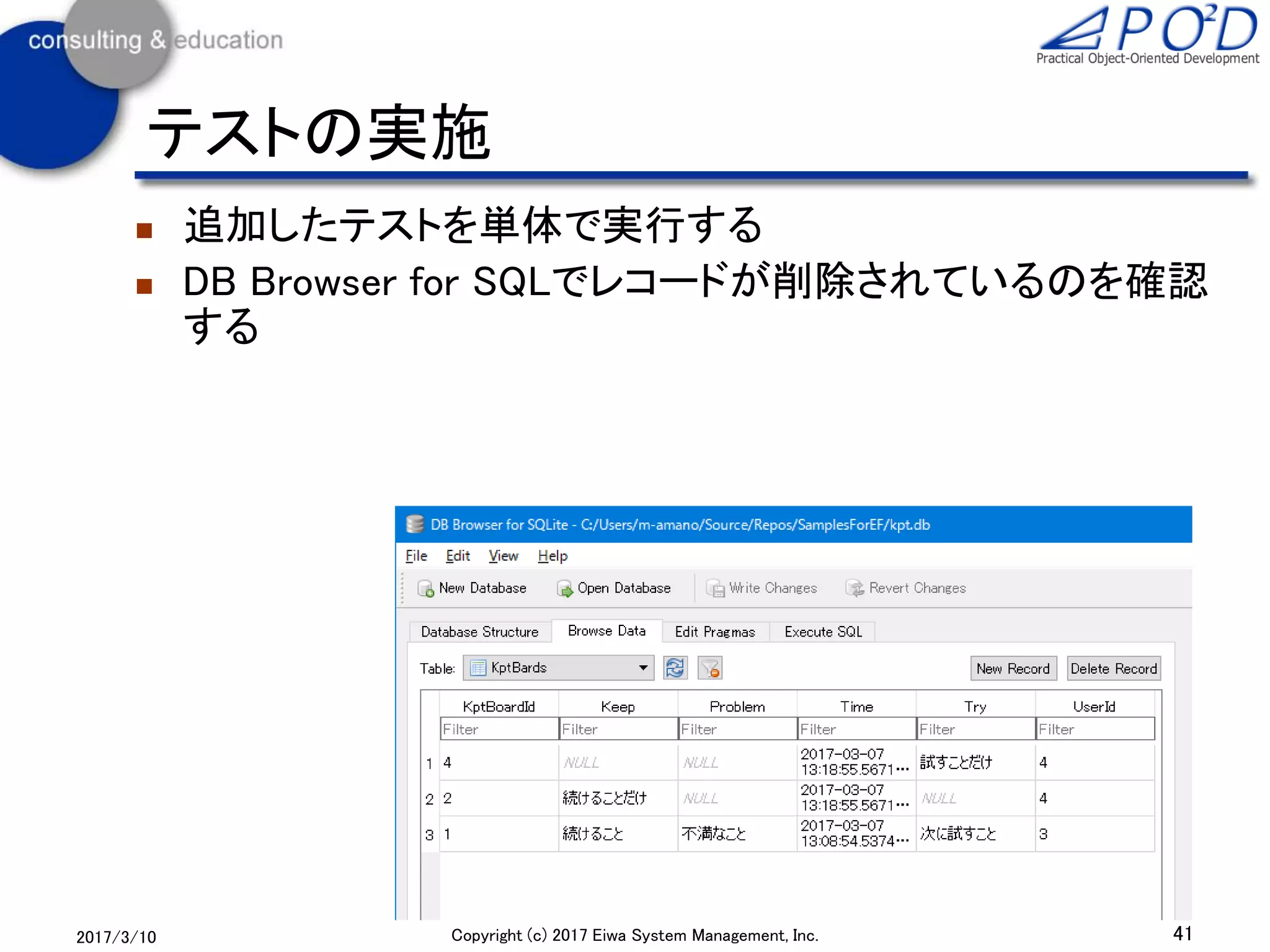Click the KptBoardId filter field
The image size is (1270, 952).
[499, 729]
